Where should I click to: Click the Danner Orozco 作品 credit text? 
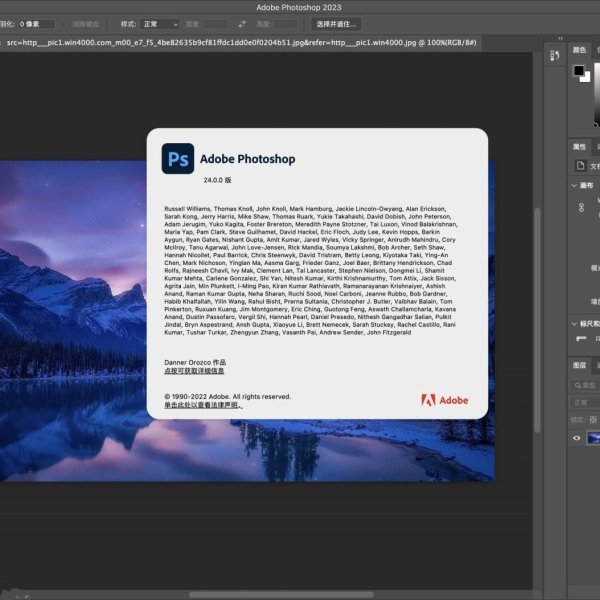195,362
